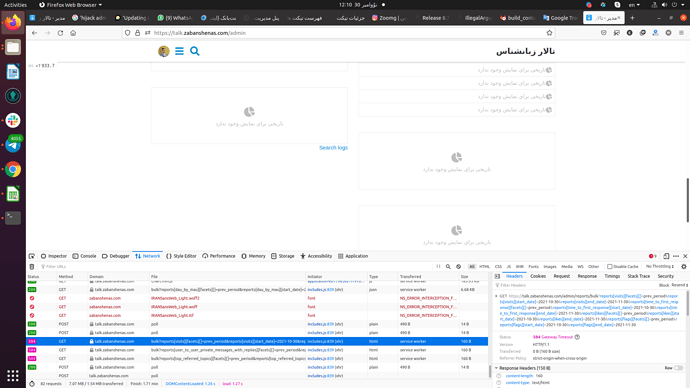Open DevTools more options menu
This screenshot has height=388, width=690.
click(676, 256)
